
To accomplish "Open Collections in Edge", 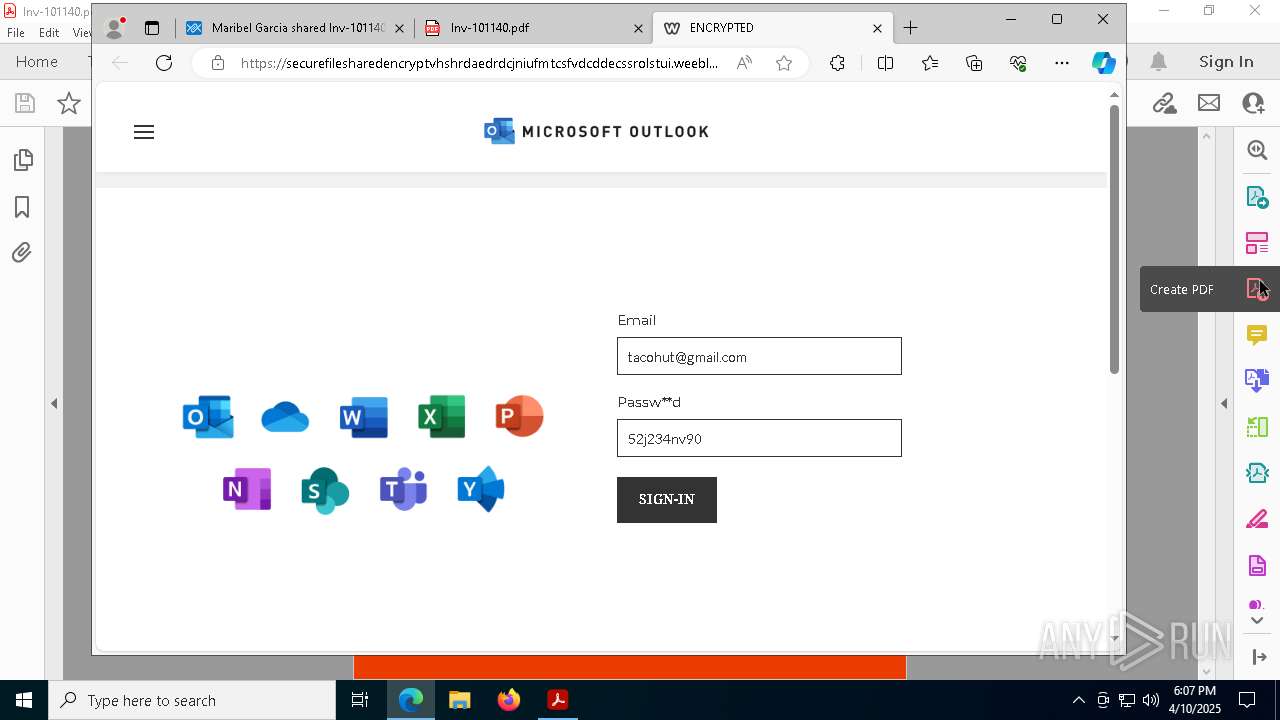I will pyautogui.click(x=974, y=63).
